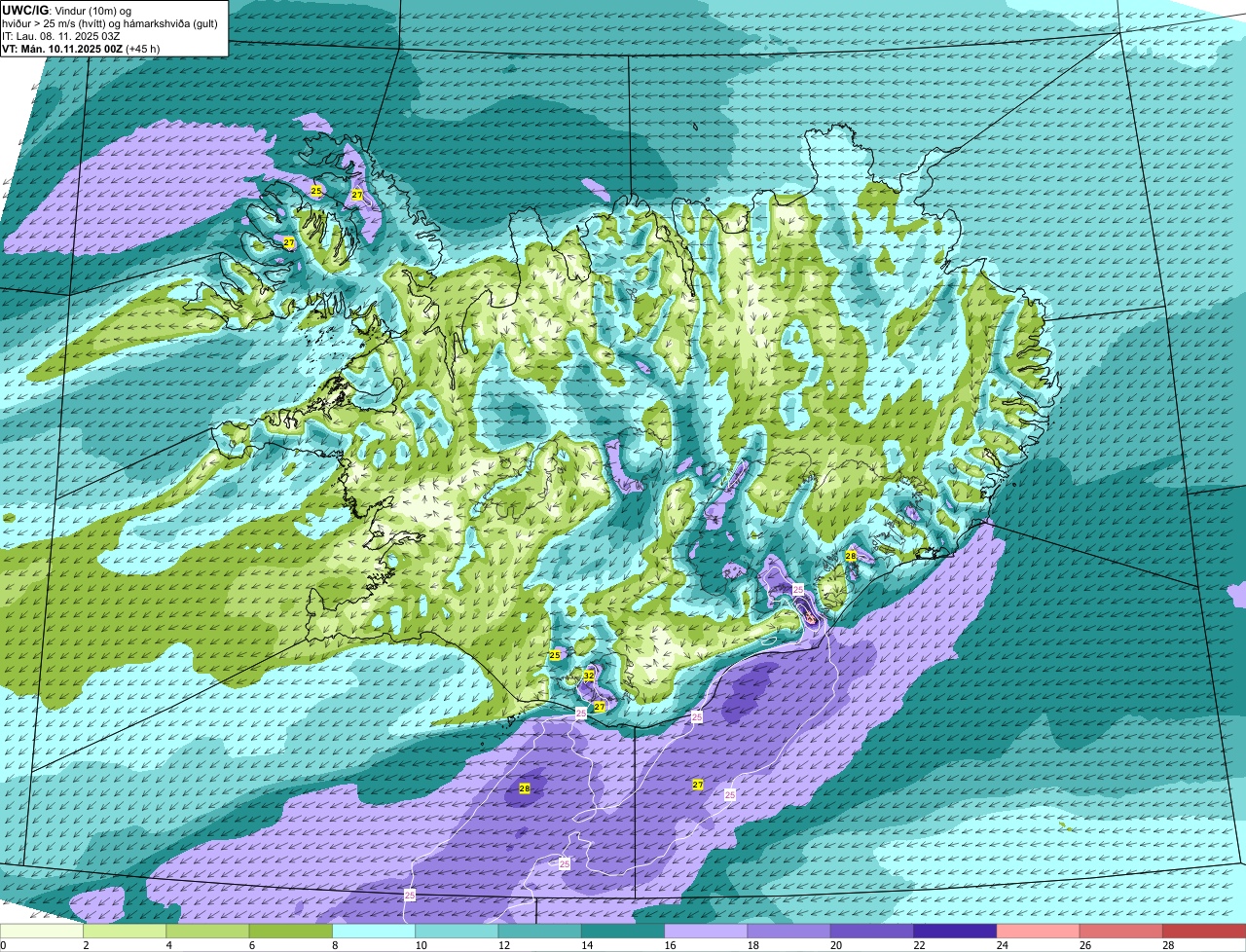The width and height of the screenshot is (1246, 952).
Task: Select the 20–22 m/s violet legend swatch
Action: pos(872,932)
